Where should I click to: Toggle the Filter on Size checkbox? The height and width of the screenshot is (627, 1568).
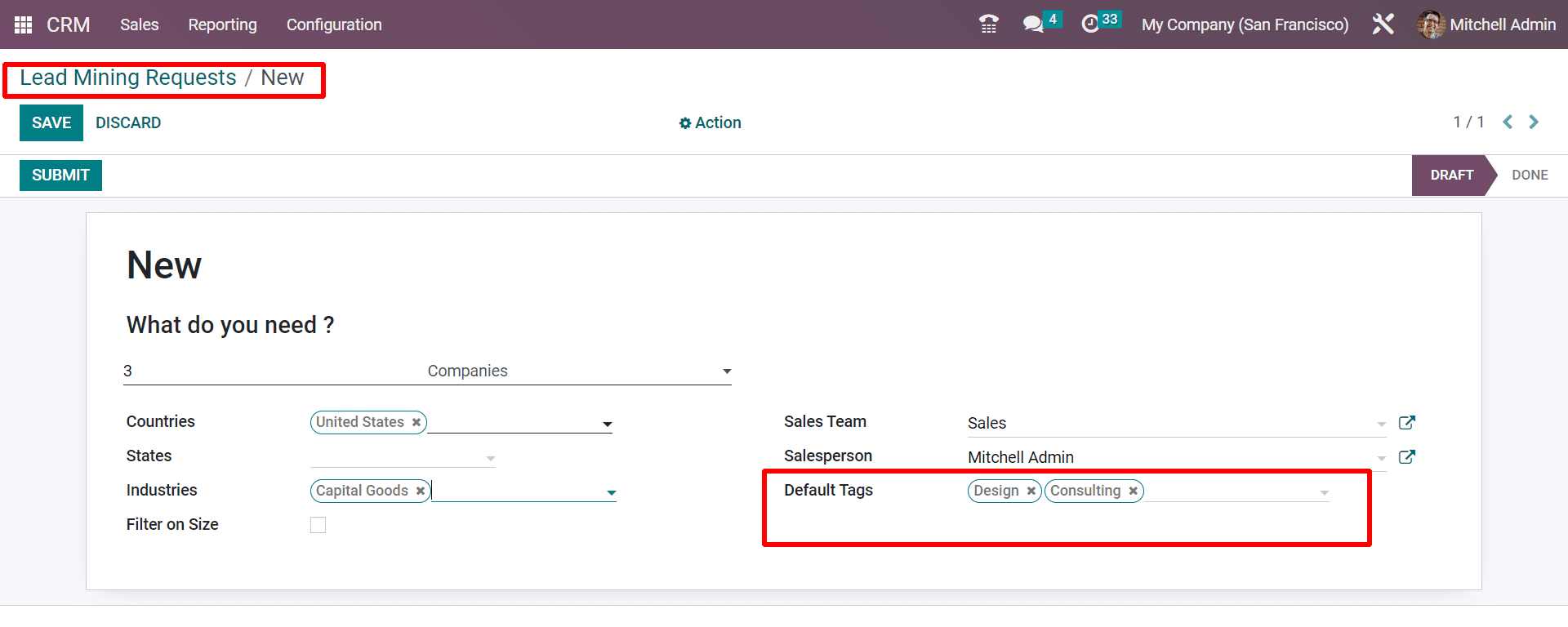(x=318, y=525)
